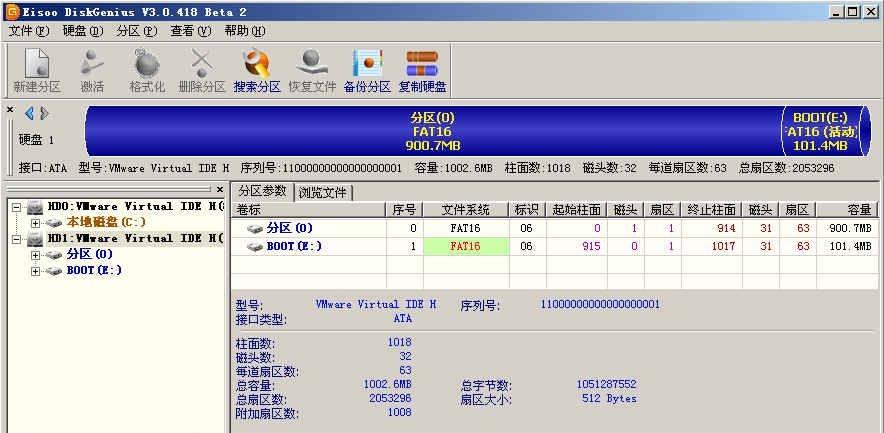Select the BOOT(E:) row name in table
This screenshot has width=884, height=433.
click(x=294, y=246)
